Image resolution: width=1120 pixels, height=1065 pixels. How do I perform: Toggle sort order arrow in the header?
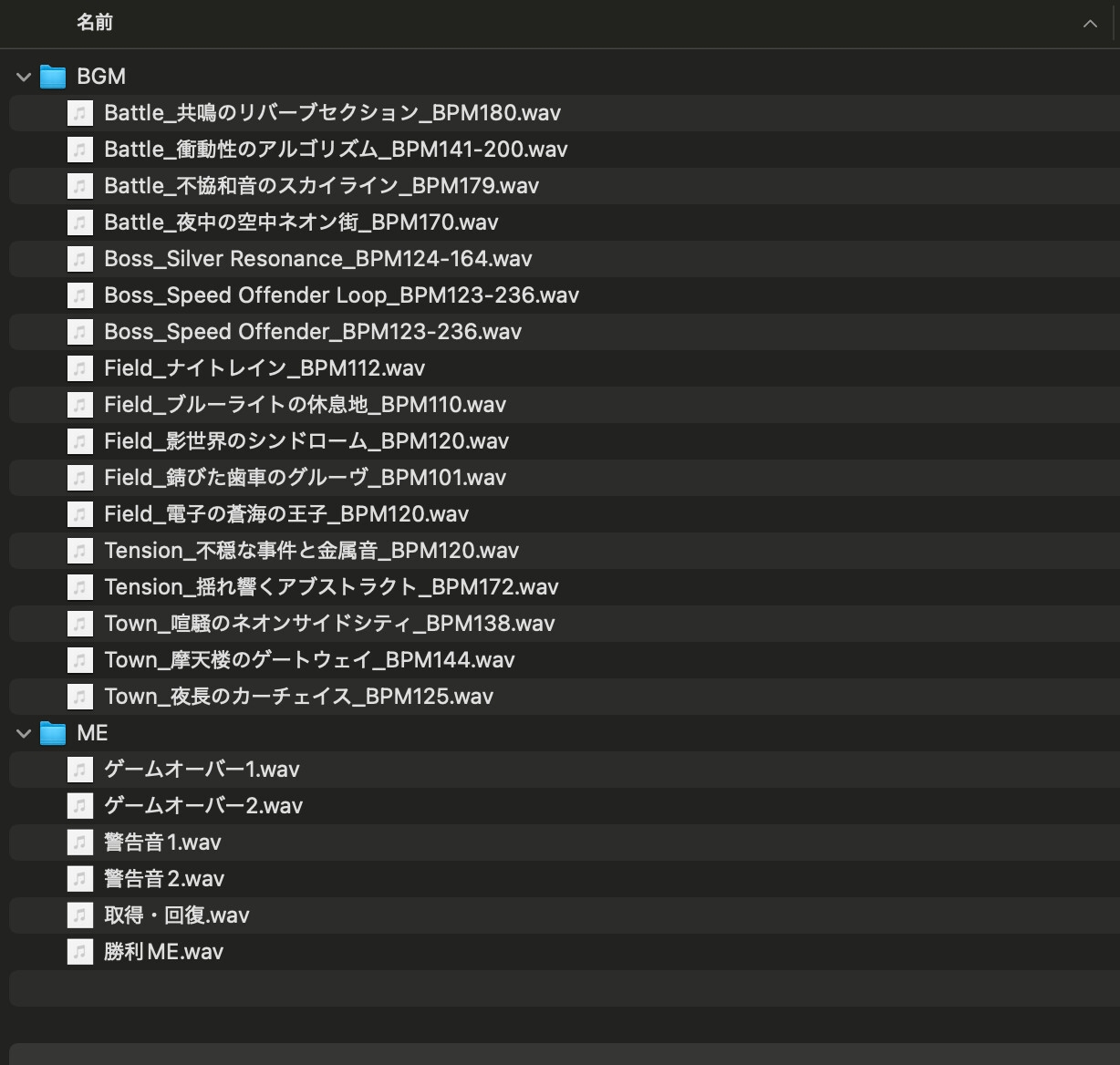coord(1090,24)
